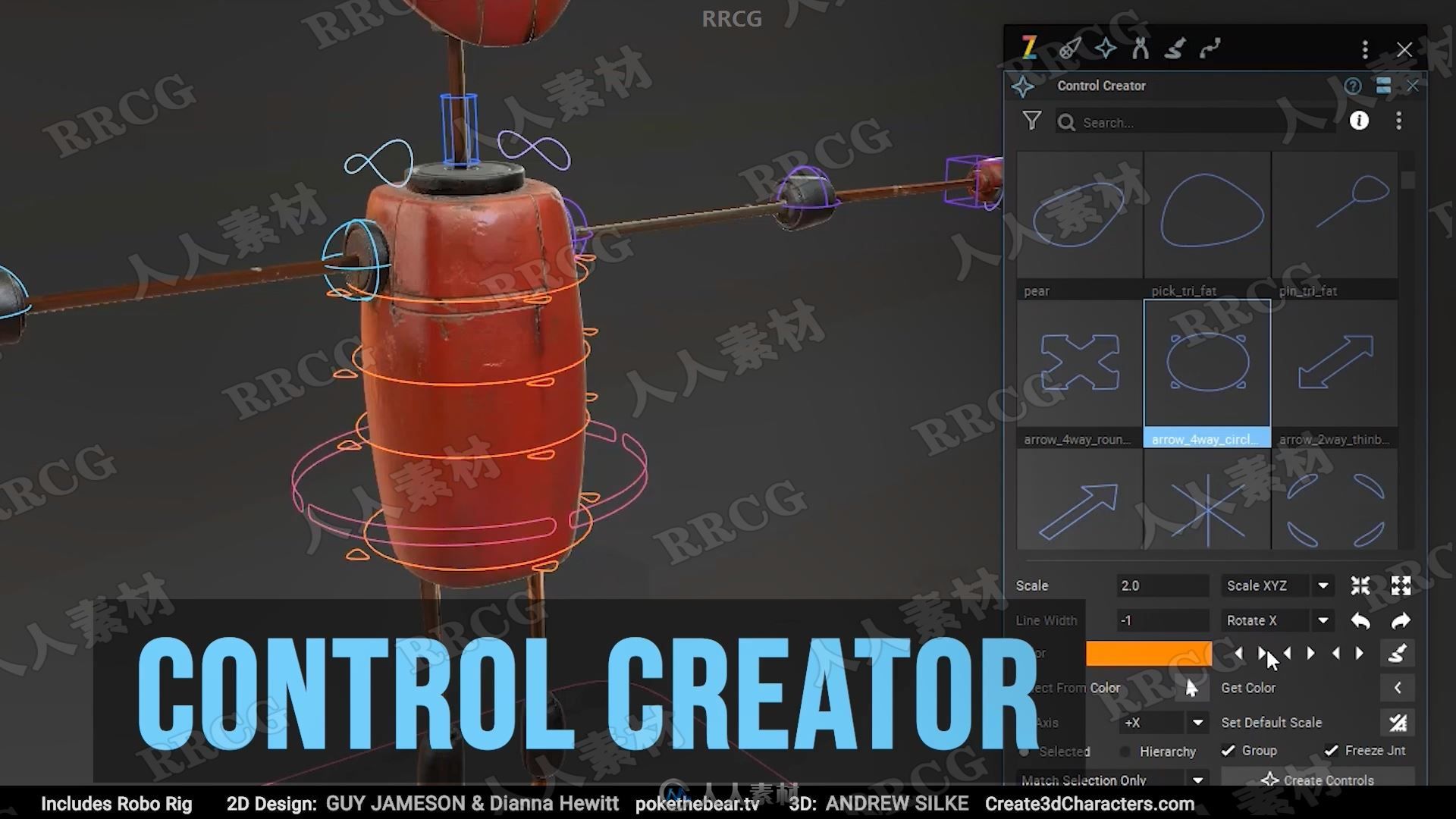
Task: Click the Set Default Scale icon button
Action: coord(1400,722)
